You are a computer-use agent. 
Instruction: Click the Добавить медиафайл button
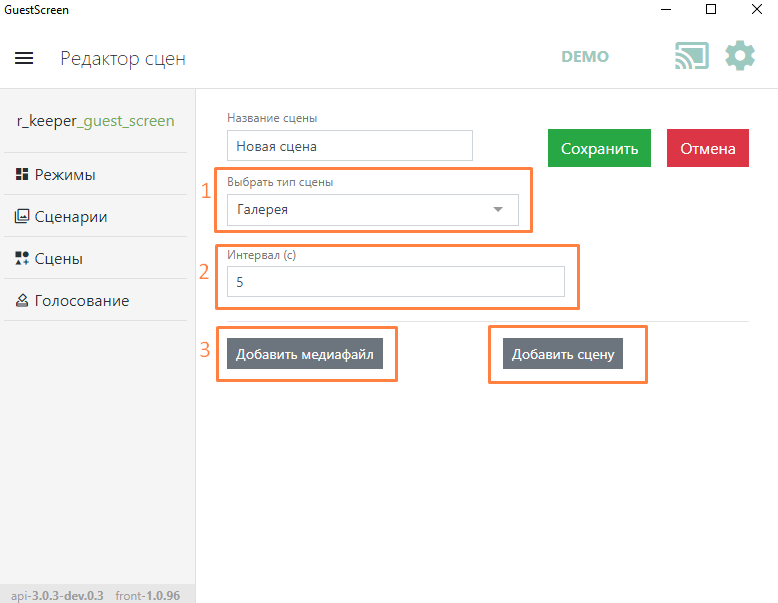click(304, 354)
